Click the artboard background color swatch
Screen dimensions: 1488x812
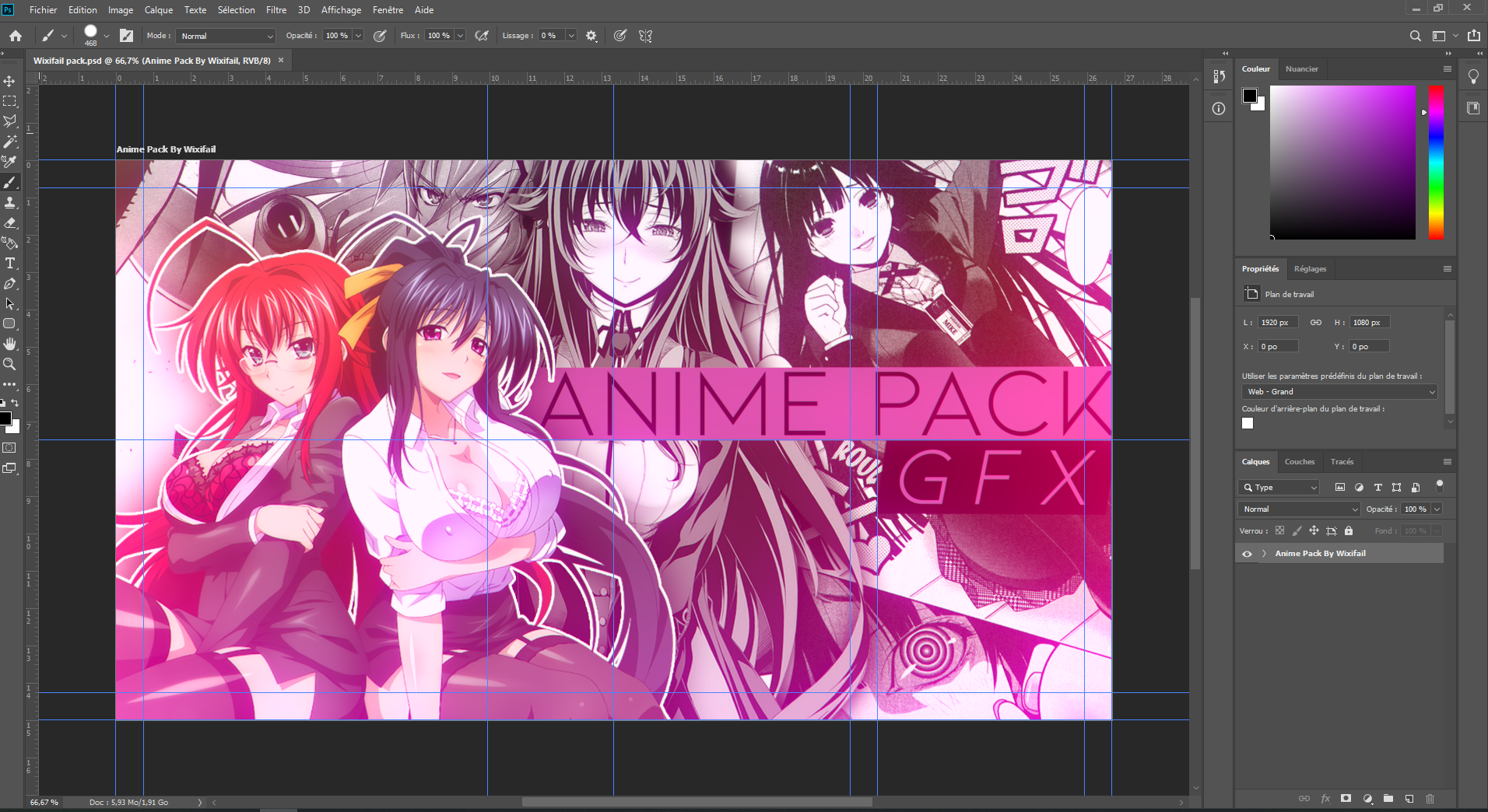click(x=1248, y=424)
